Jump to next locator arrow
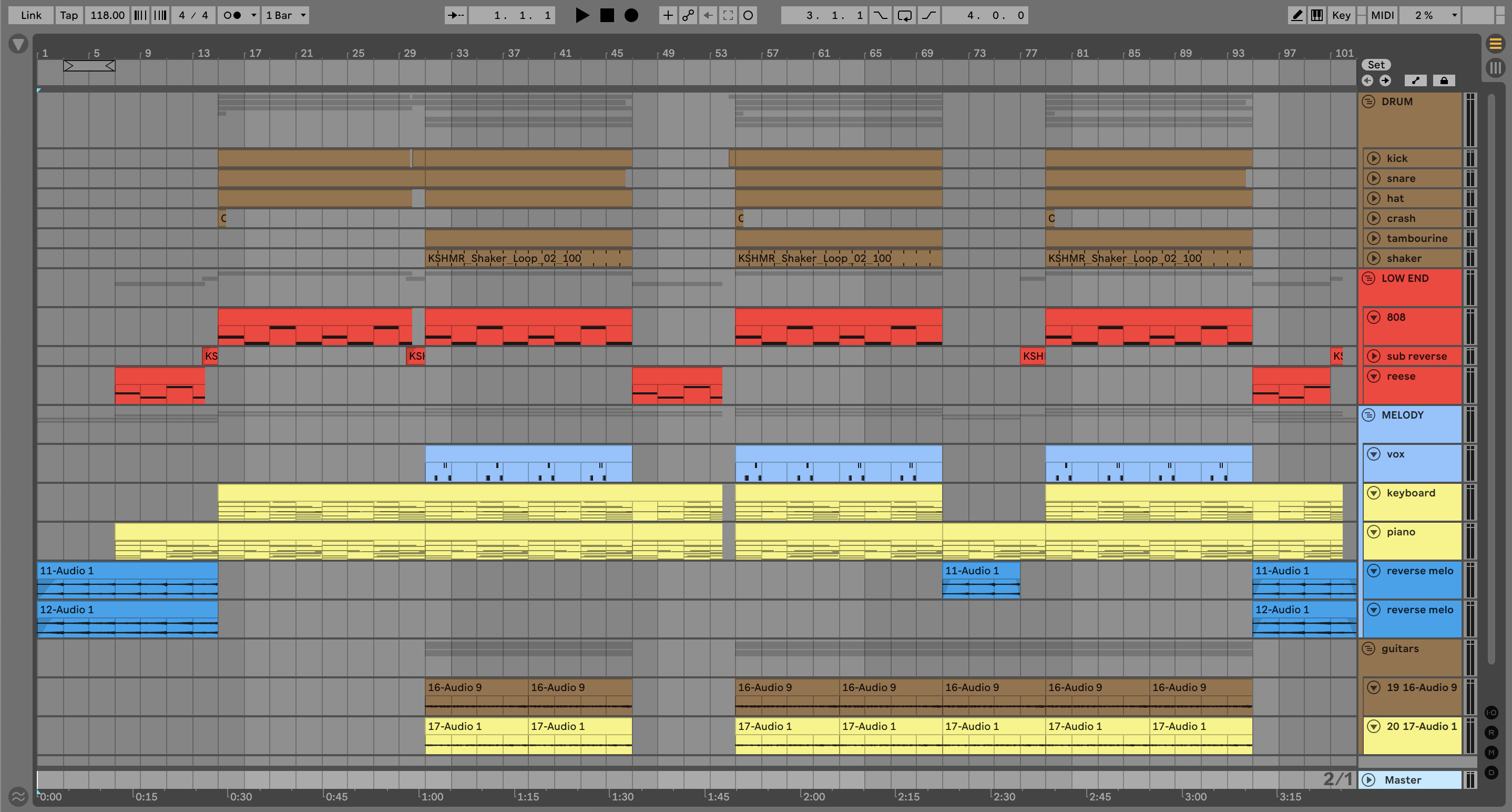The image size is (1512, 812). tap(1385, 80)
